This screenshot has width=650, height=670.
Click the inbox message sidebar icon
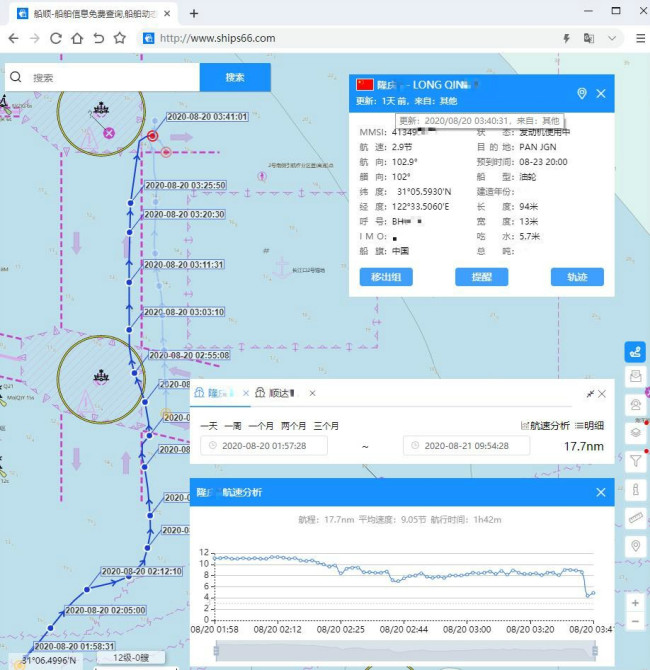click(x=635, y=377)
